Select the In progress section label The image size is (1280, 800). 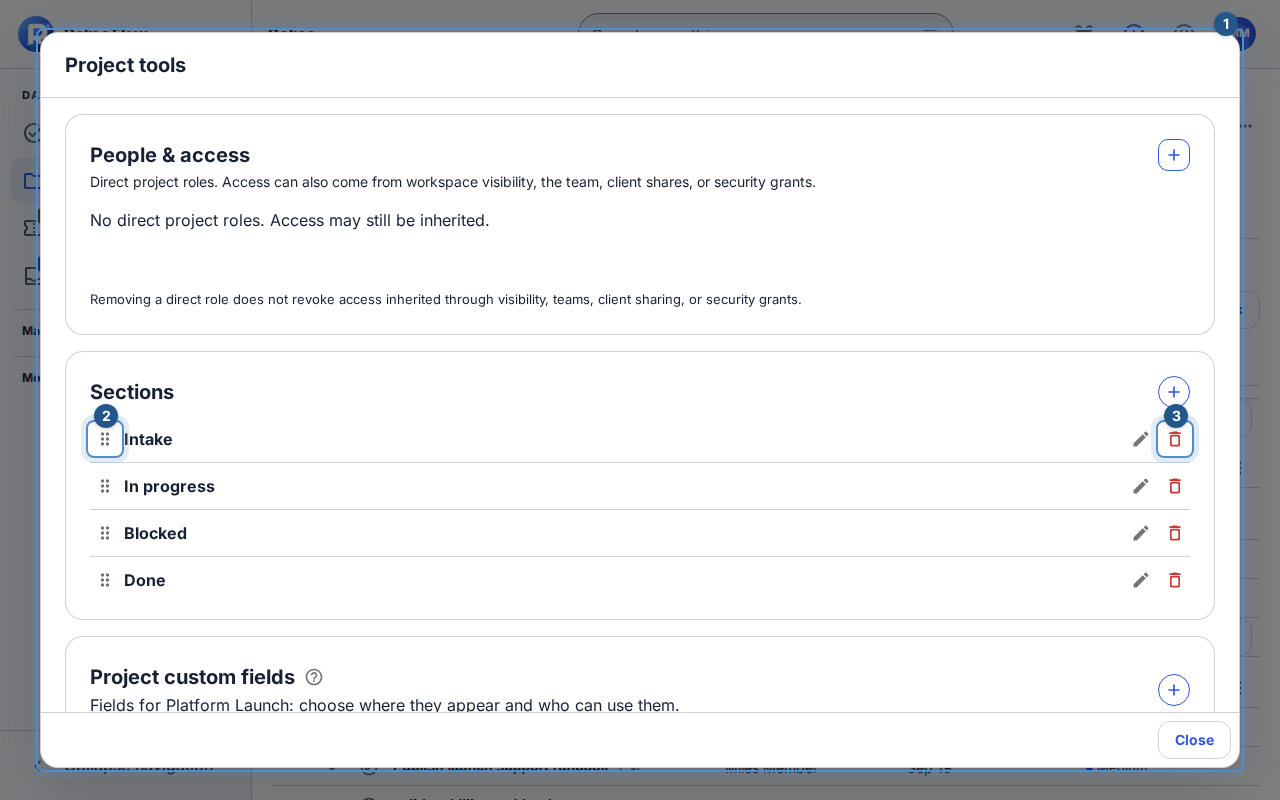tap(169, 486)
